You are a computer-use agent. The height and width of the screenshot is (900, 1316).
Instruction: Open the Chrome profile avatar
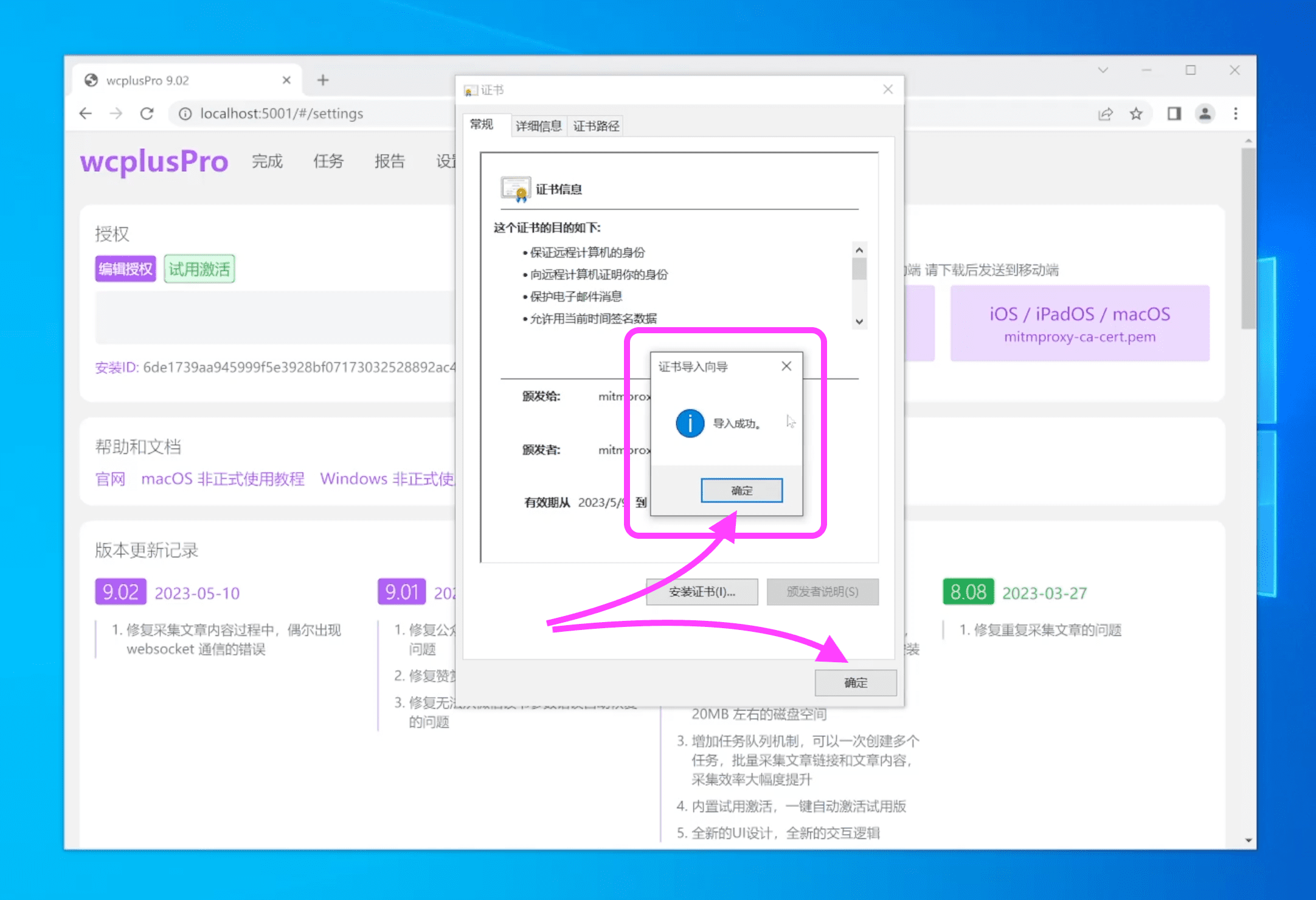1205,114
